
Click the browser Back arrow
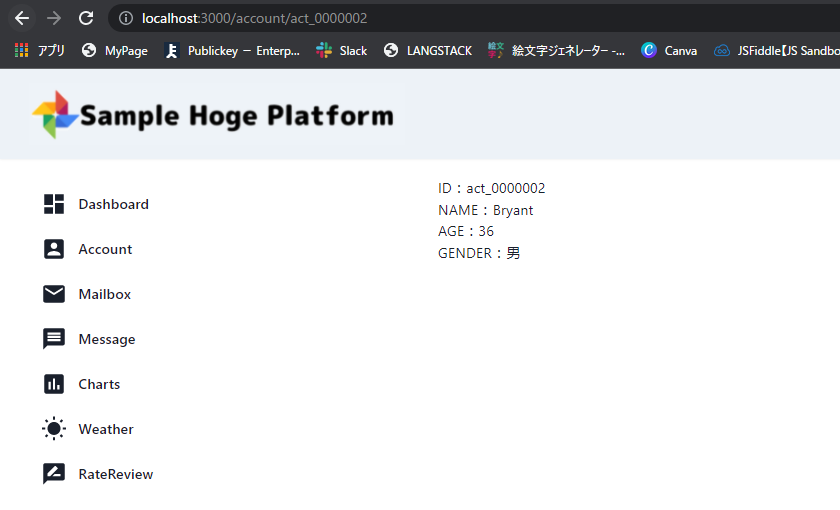22,18
